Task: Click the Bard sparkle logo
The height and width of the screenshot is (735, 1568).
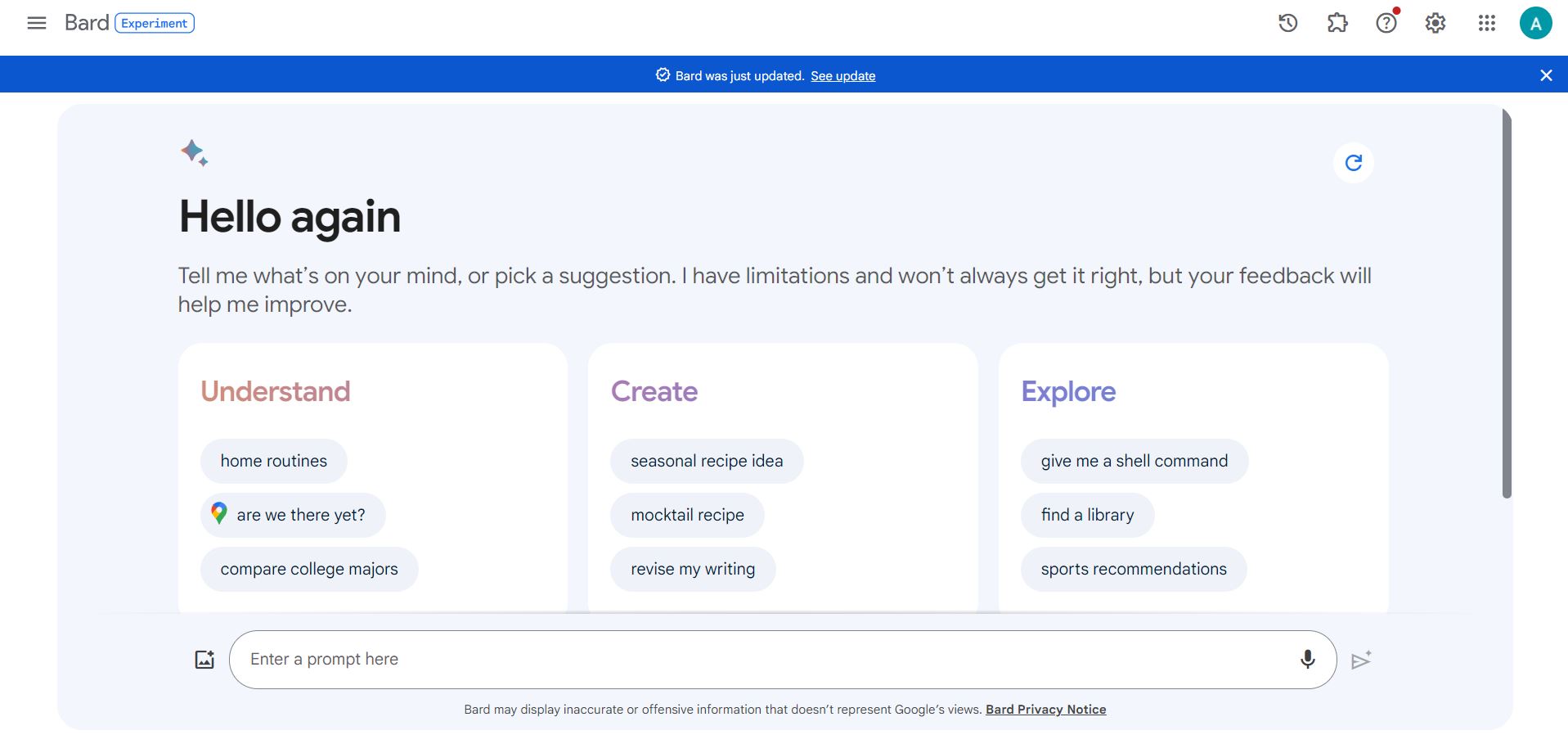Action: (195, 153)
